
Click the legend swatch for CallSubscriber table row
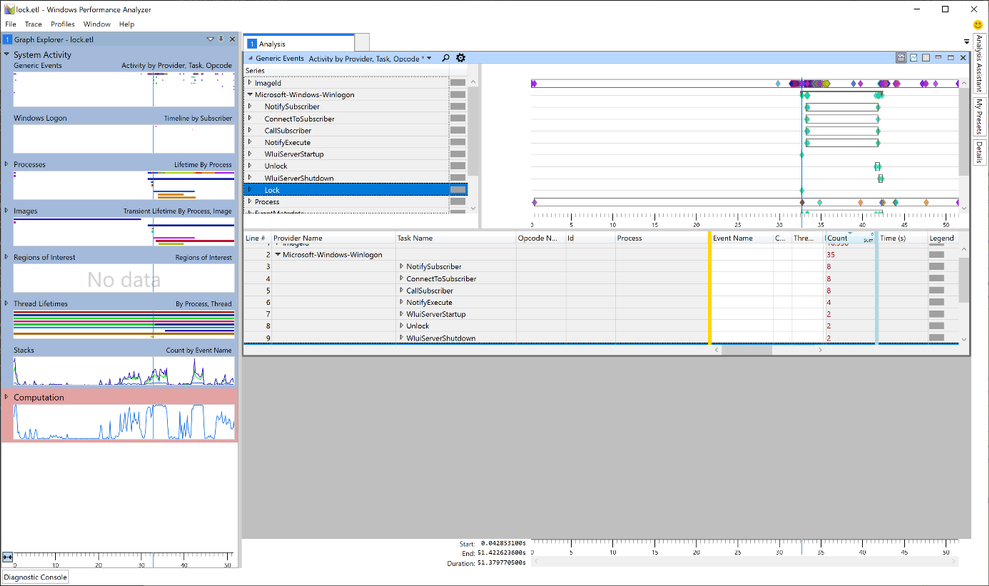tap(937, 290)
